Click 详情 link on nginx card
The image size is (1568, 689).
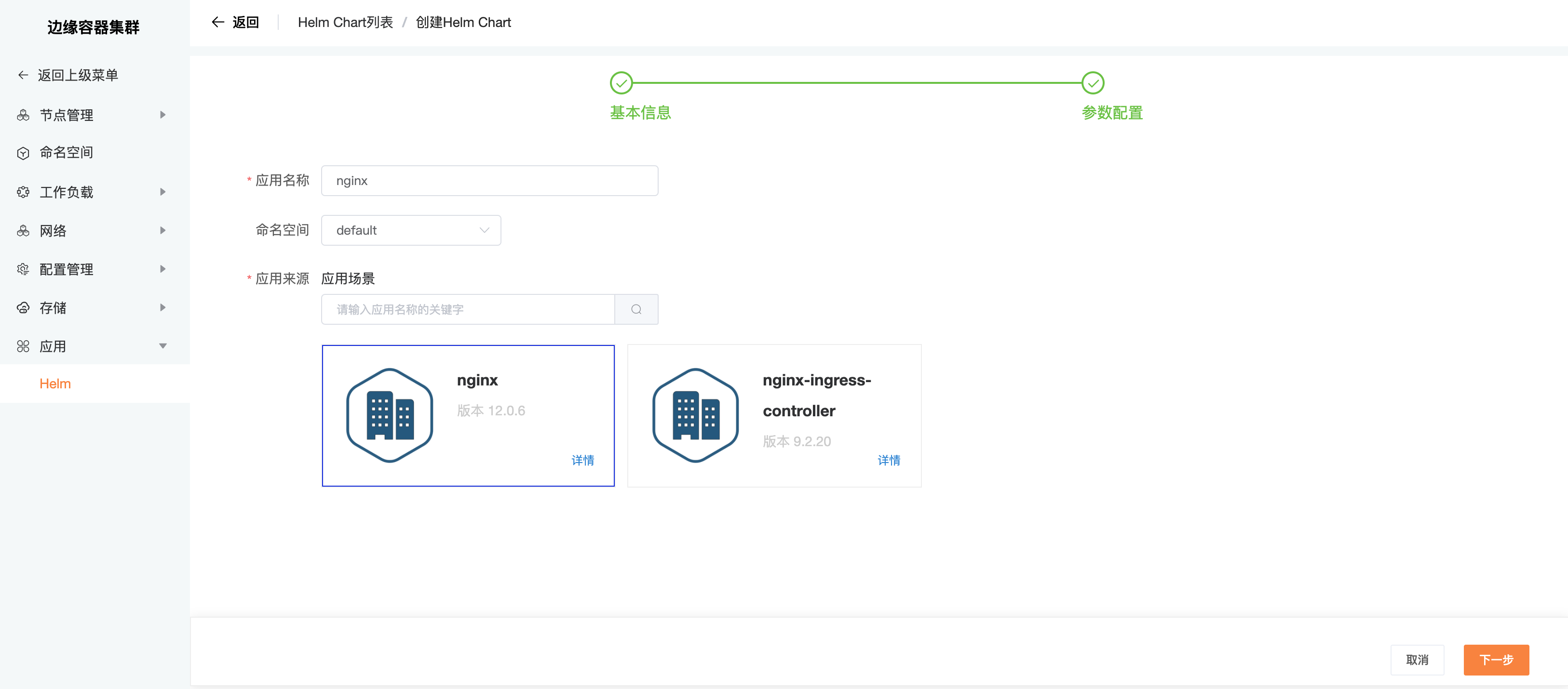coord(582,460)
